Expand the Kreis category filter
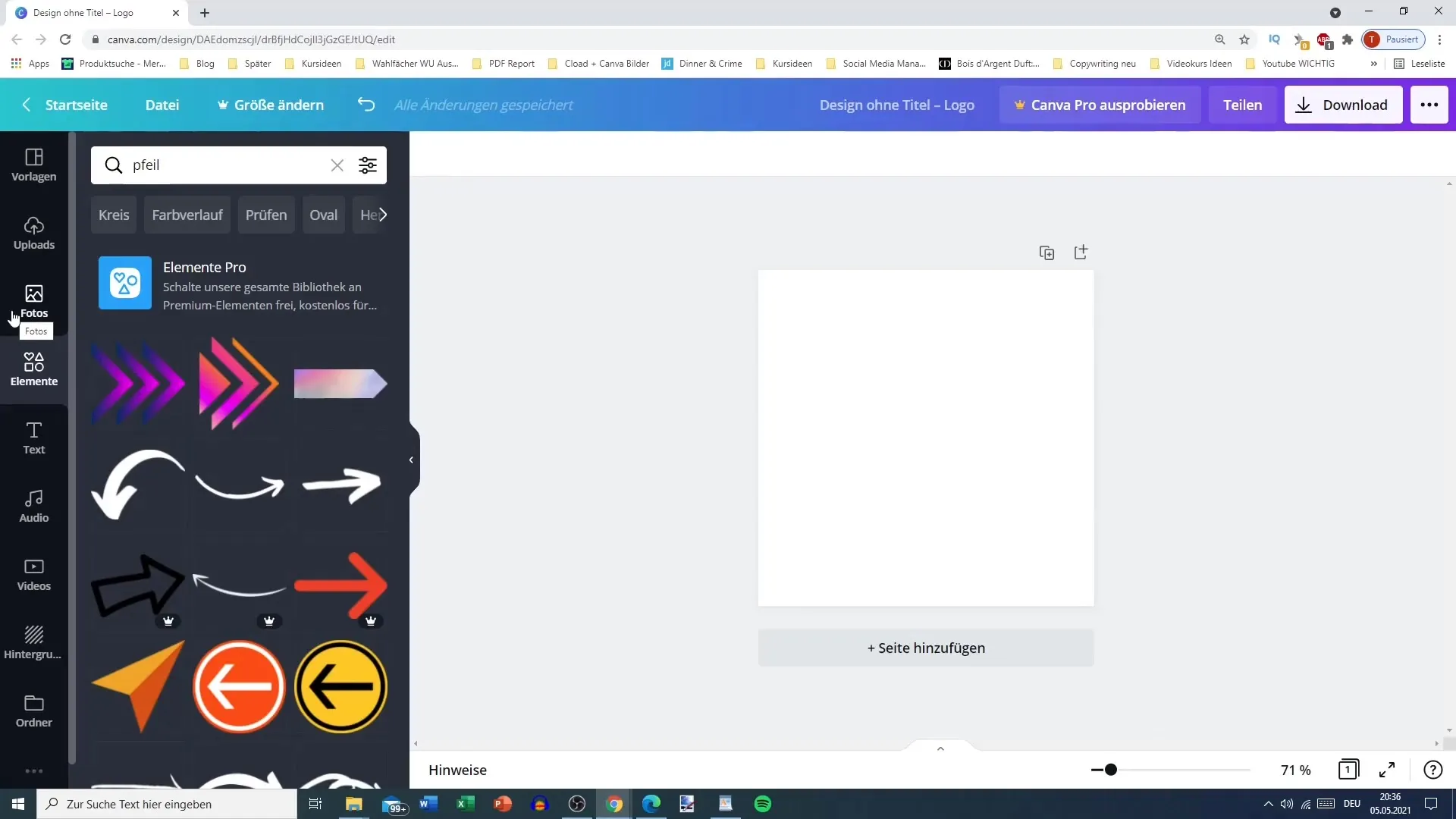 click(x=113, y=214)
